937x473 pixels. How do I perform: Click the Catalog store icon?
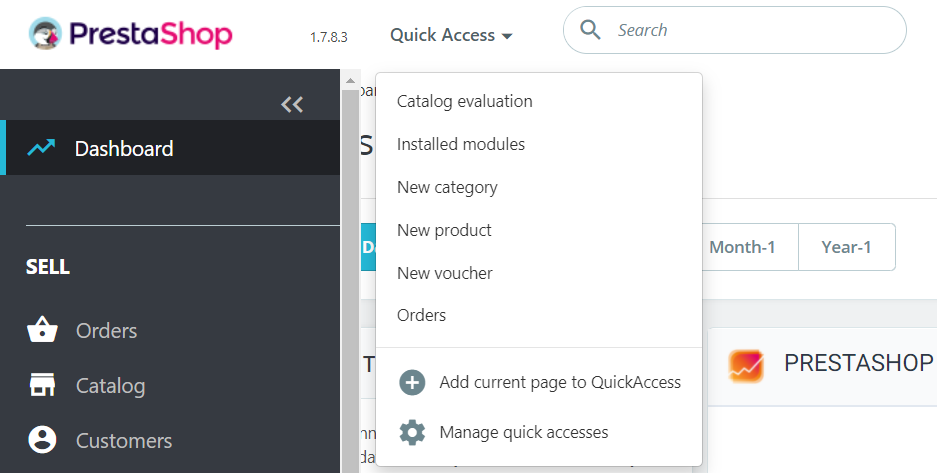pos(42,385)
